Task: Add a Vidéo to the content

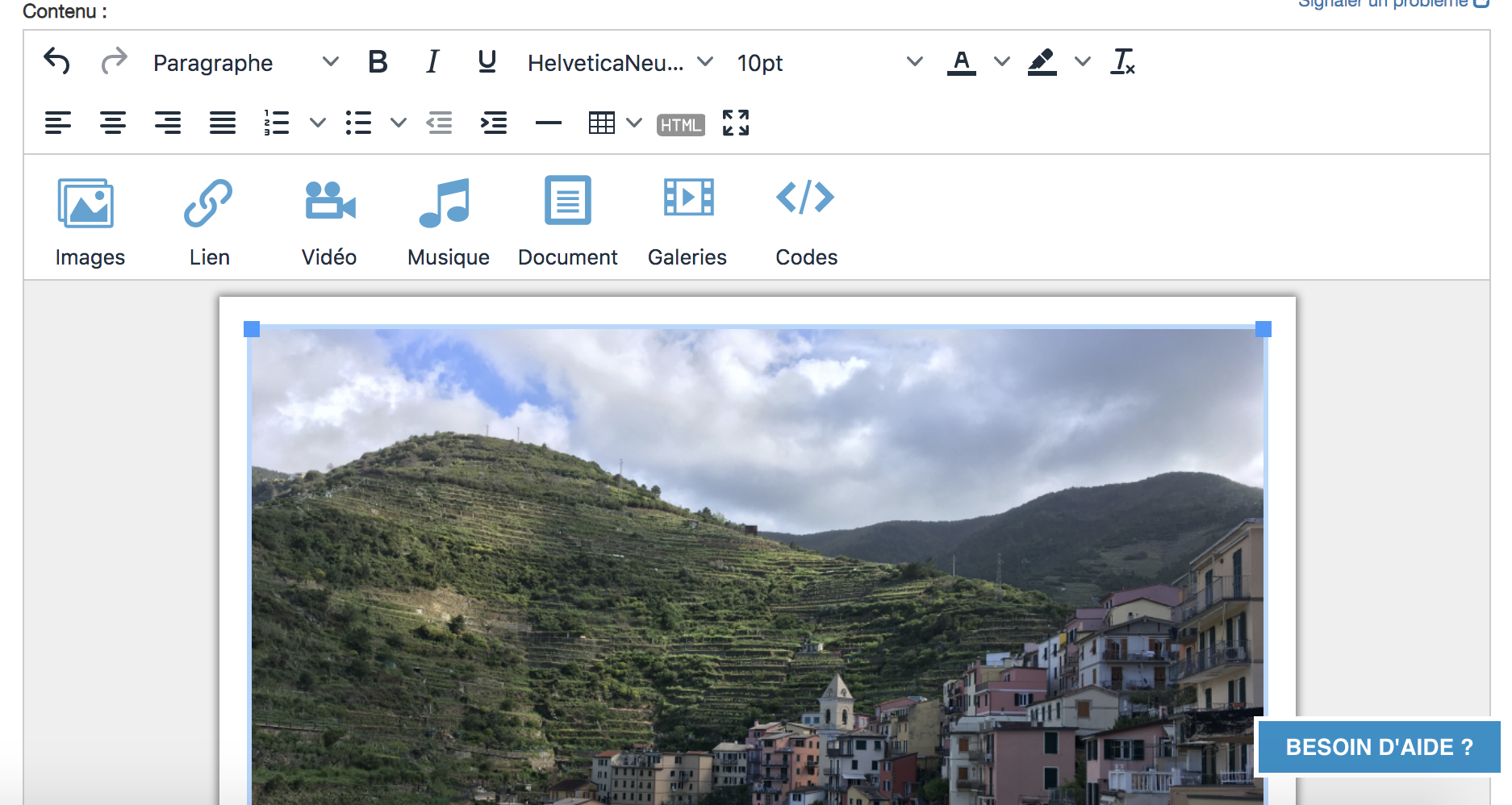Action: pos(329,221)
